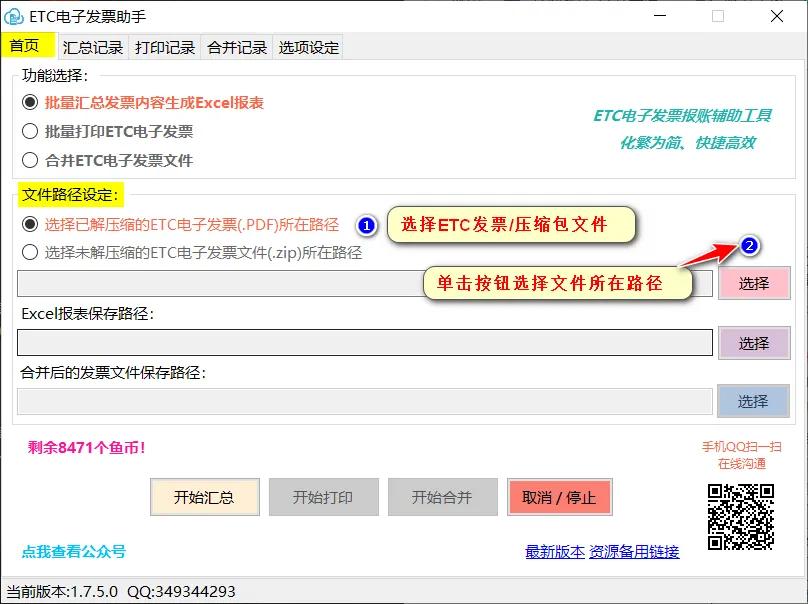Close the ETC电子发票助手 window
This screenshot has height=604, width=808.
pos(777,16)
